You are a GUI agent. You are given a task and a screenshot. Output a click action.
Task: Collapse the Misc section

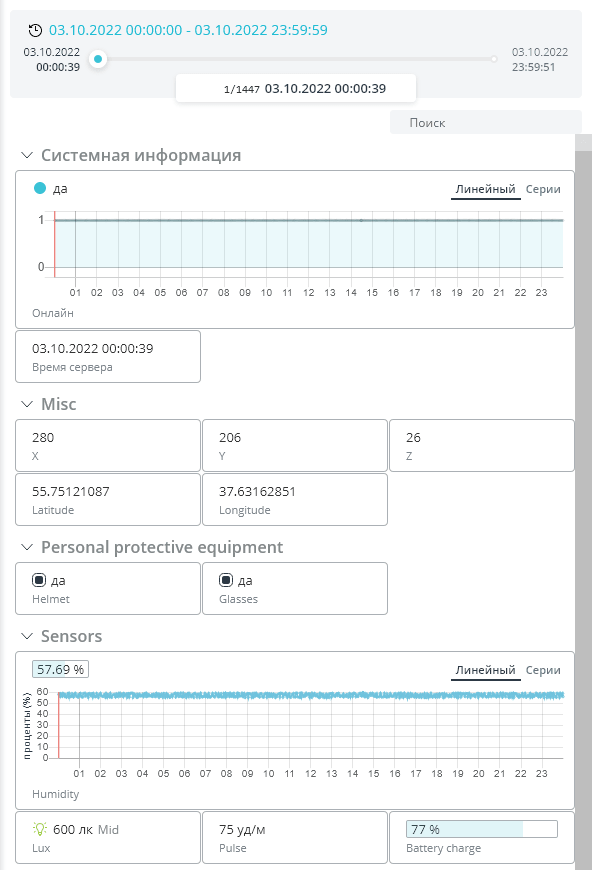pos(27,404)
